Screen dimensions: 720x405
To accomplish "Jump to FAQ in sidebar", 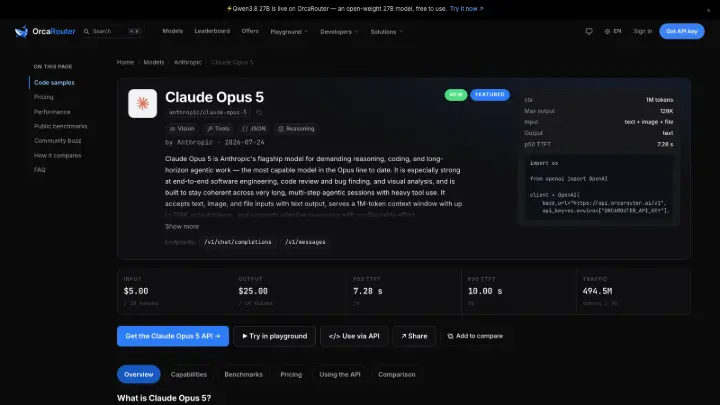I will (39, 170).
